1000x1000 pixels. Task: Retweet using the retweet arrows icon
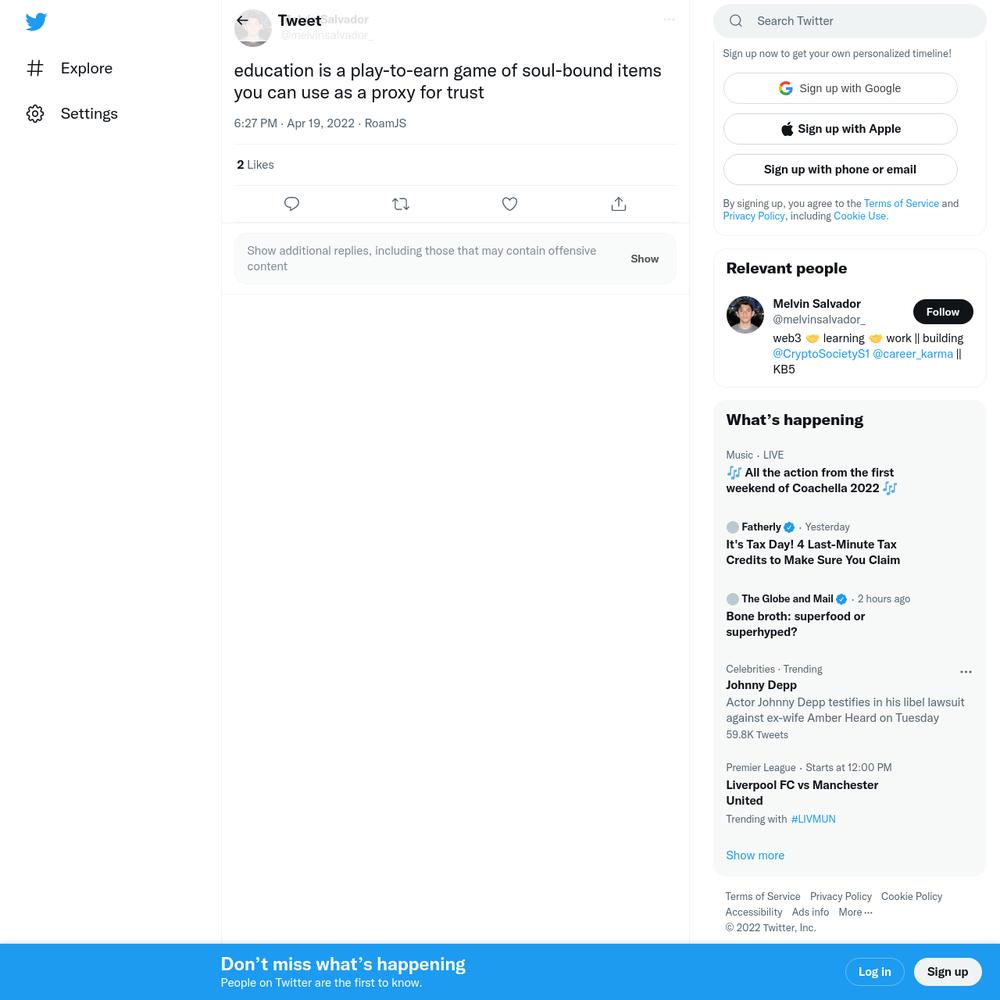pyautogui.click(x=401, y=204)
